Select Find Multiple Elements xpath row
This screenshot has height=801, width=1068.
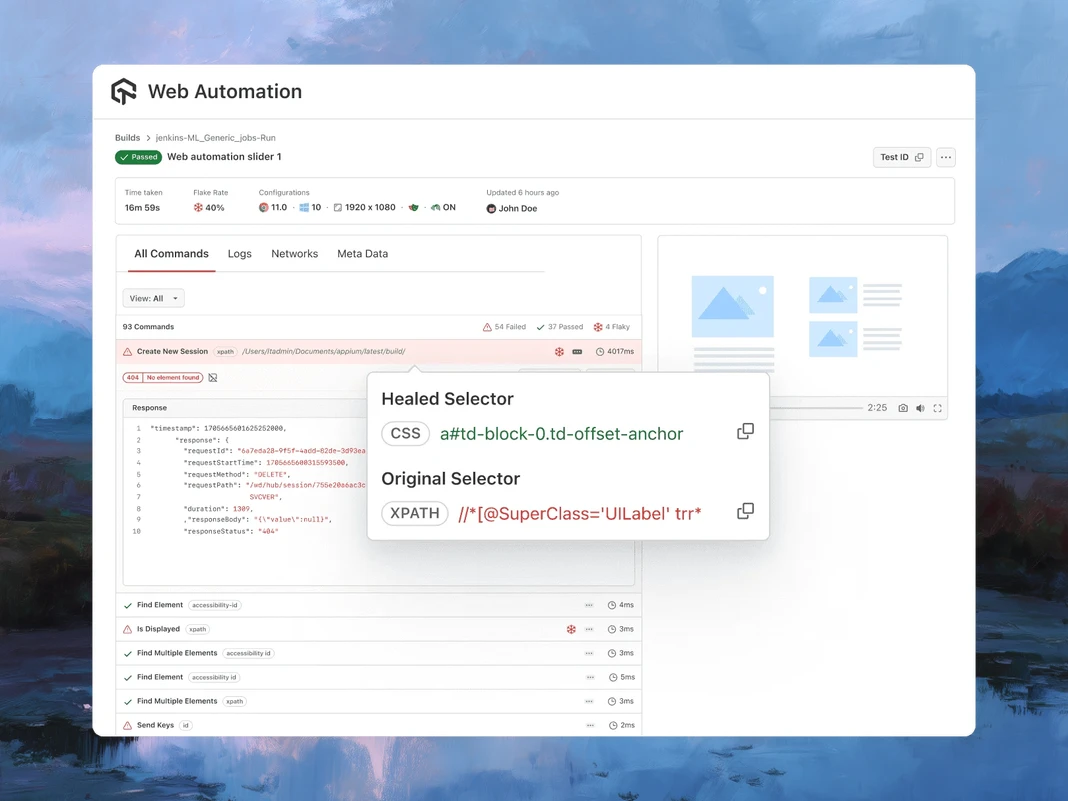(x=379, y=702)
